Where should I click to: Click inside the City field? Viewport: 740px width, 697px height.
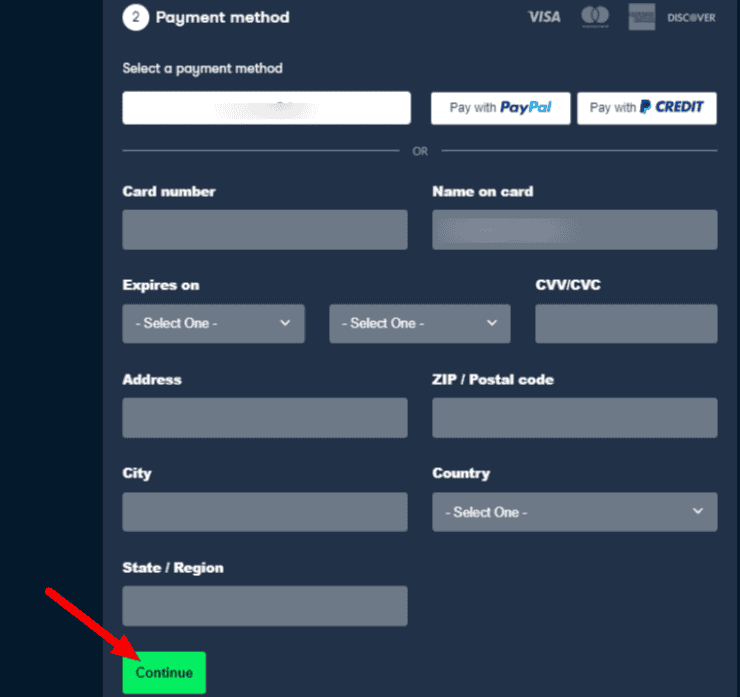coord(264,511)
